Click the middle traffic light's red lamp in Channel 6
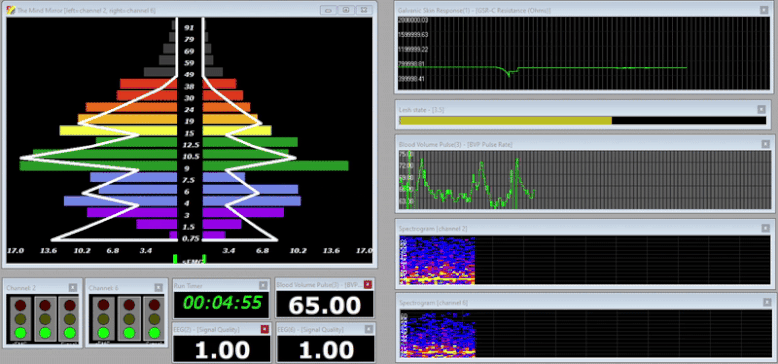Screen dimensions: 778x364 (129, 305)
